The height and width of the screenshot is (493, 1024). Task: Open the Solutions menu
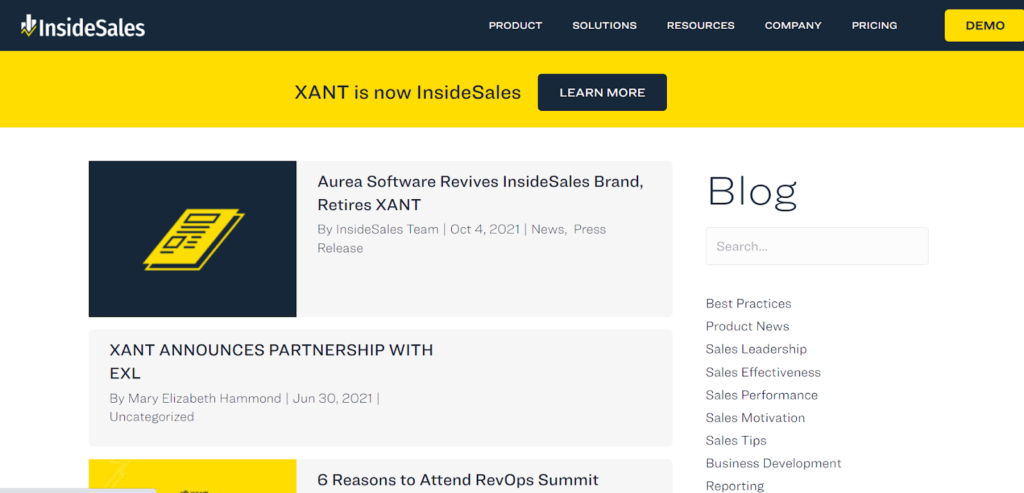(604, 26)
